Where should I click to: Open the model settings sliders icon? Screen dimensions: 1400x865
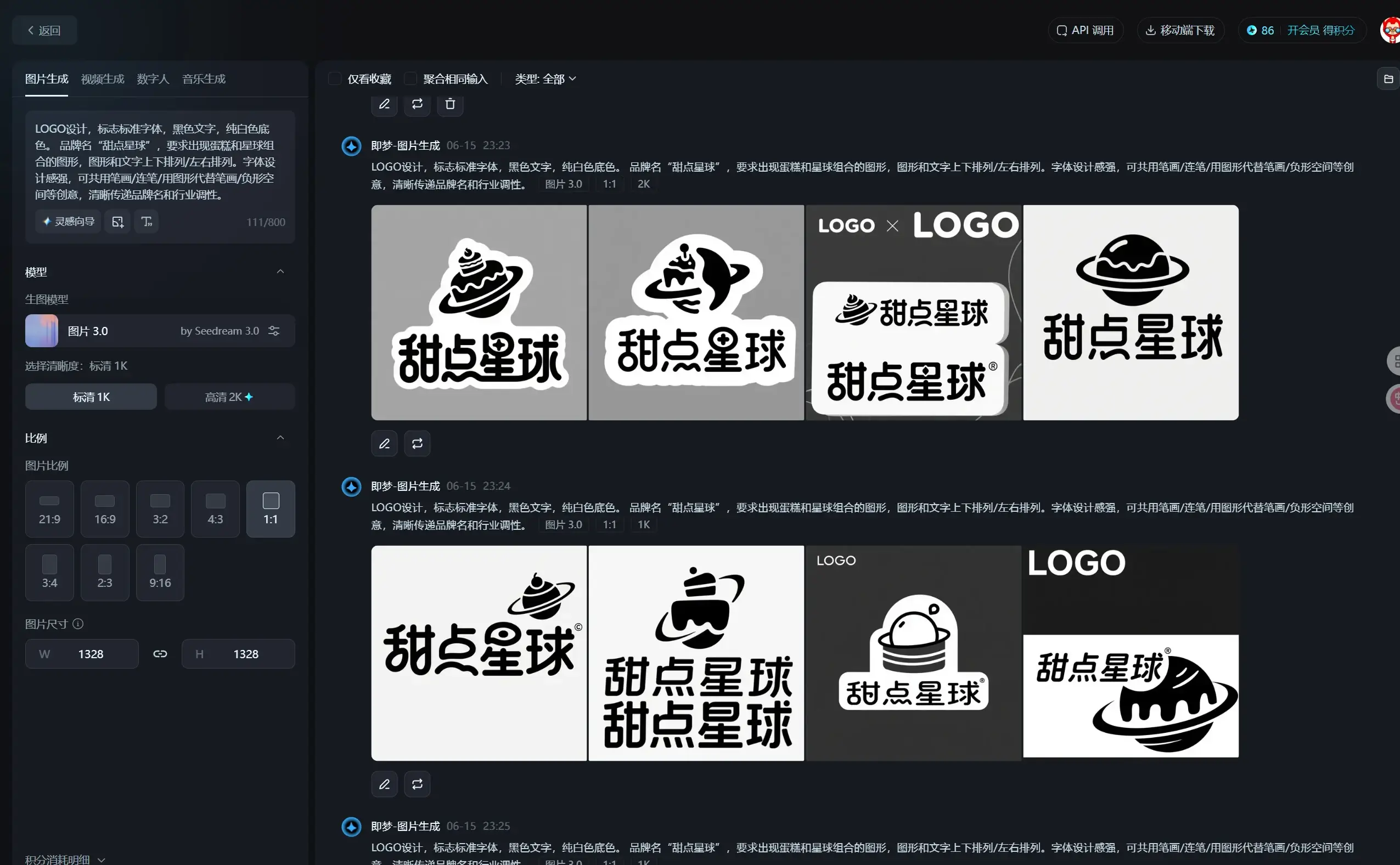pos(274,331)
